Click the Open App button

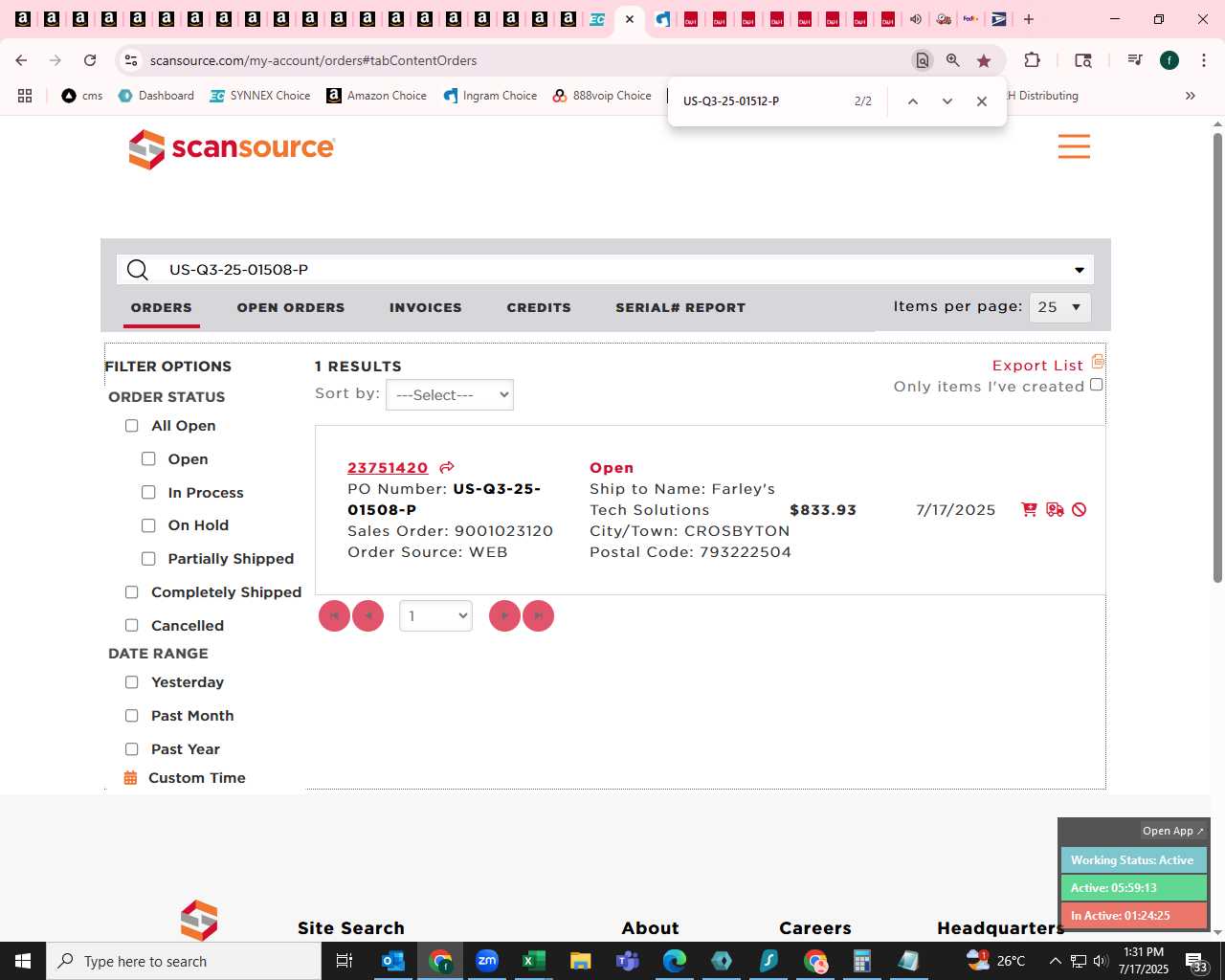pos(1173,831)
